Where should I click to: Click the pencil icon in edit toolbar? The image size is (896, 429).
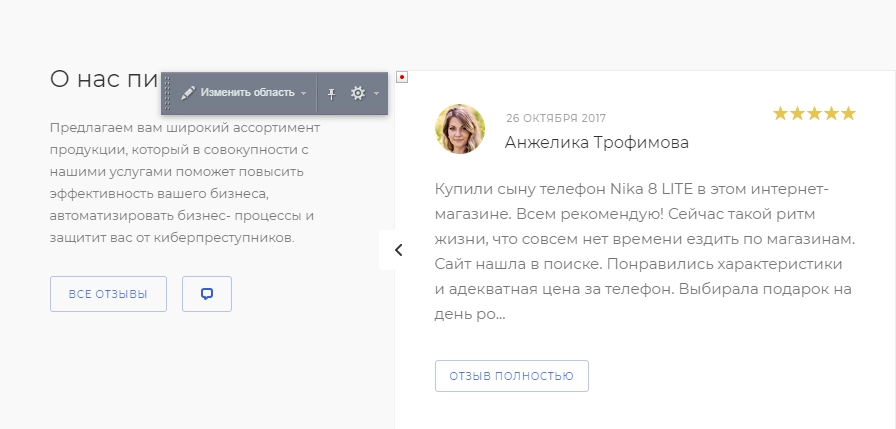pos(188,93)
